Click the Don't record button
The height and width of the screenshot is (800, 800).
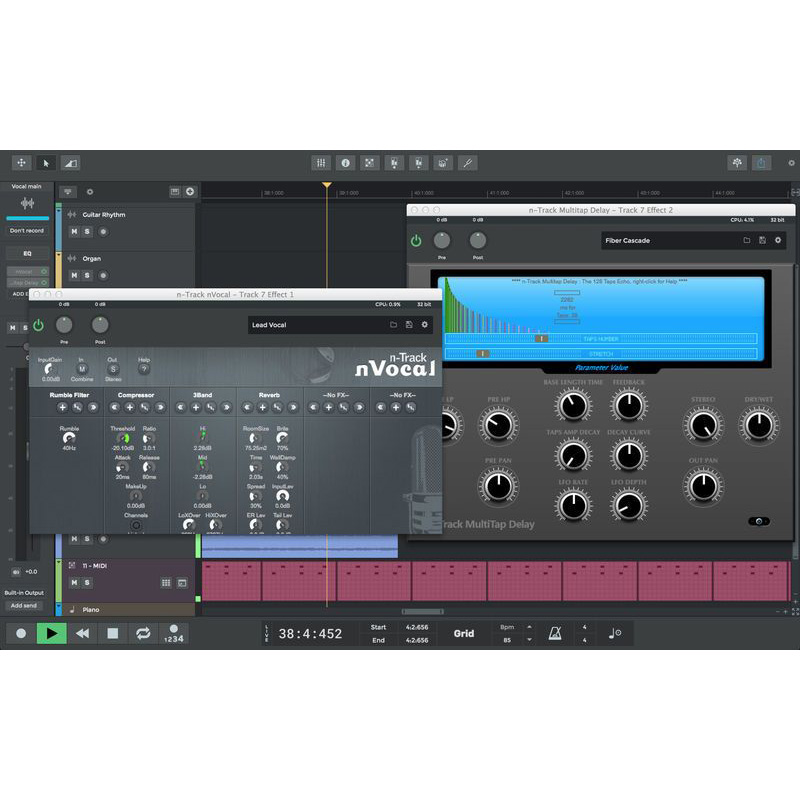(27, 231)
